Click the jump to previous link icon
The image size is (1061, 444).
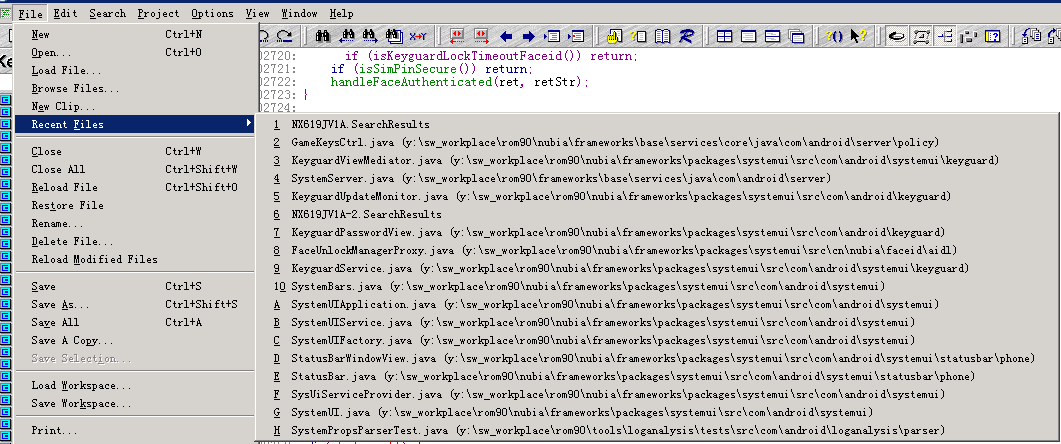pos(457,36)
